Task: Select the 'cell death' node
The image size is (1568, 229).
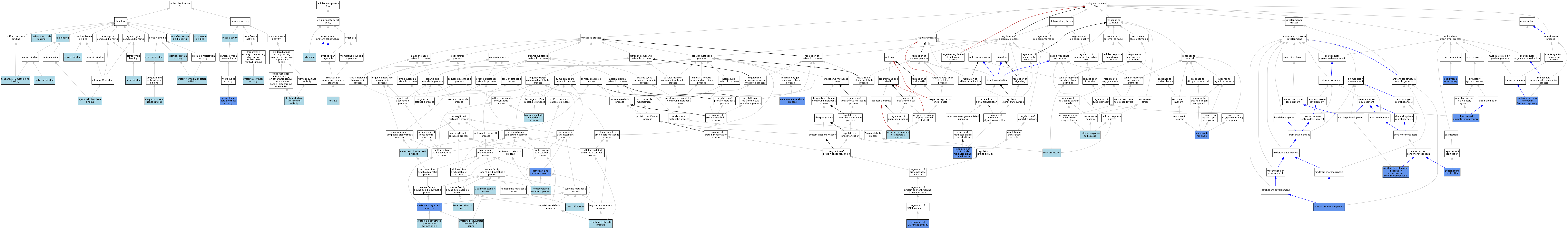Action: click(891, 57)
